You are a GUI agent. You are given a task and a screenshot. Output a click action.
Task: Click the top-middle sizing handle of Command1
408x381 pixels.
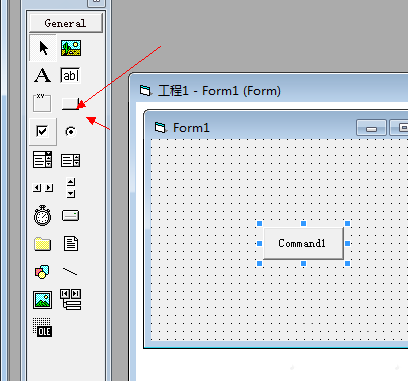(303, 223)
